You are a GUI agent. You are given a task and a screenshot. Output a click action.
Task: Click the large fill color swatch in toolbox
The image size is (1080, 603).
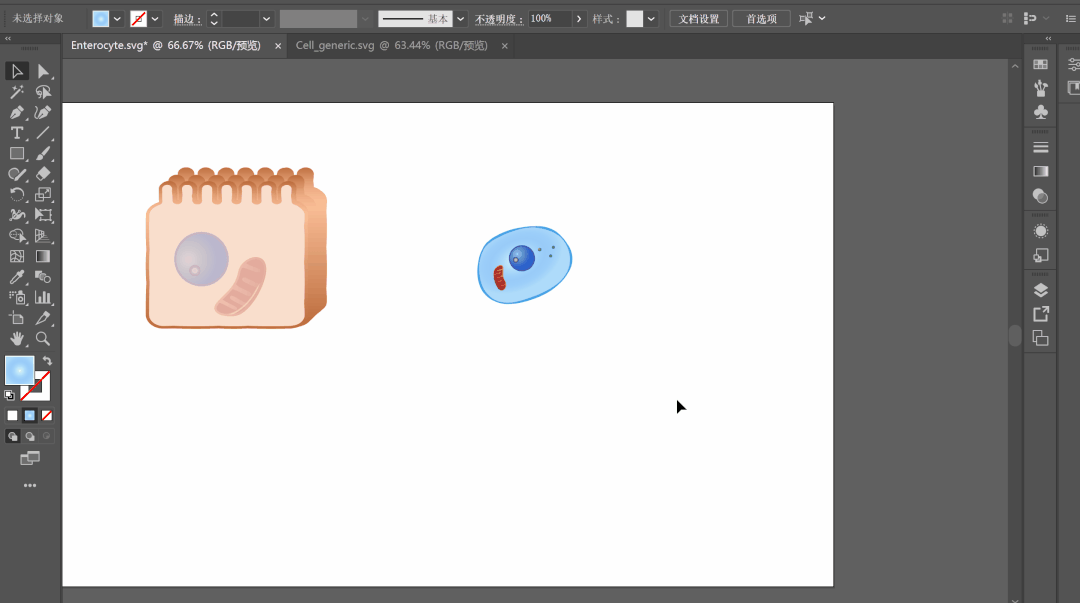(19, 370)
